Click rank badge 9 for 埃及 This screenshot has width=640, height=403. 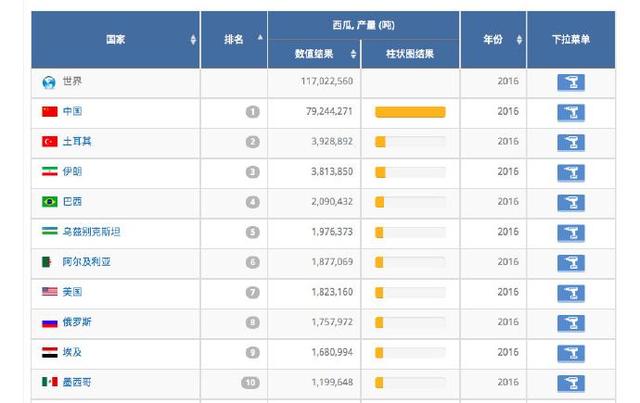[252, 352]
